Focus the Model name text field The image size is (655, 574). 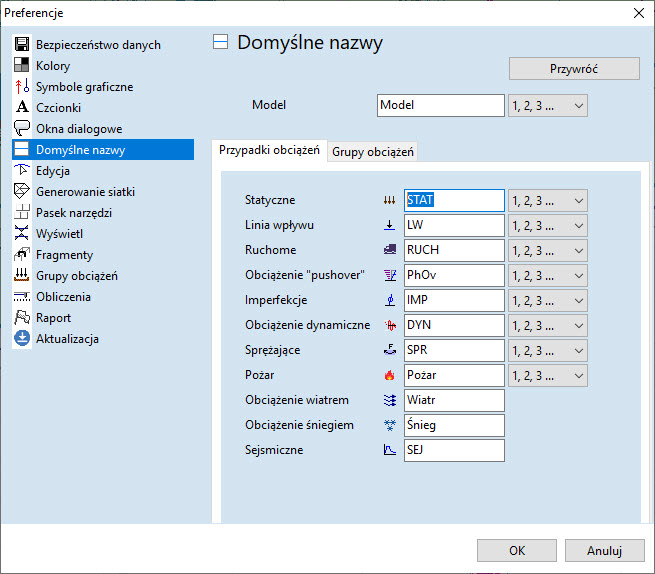pyautogui.click(x=441, y=105)
